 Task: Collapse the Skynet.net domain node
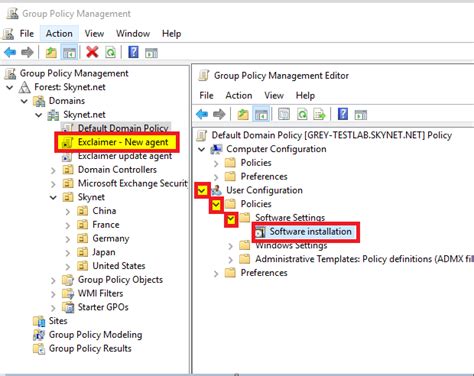click(39, 115)
